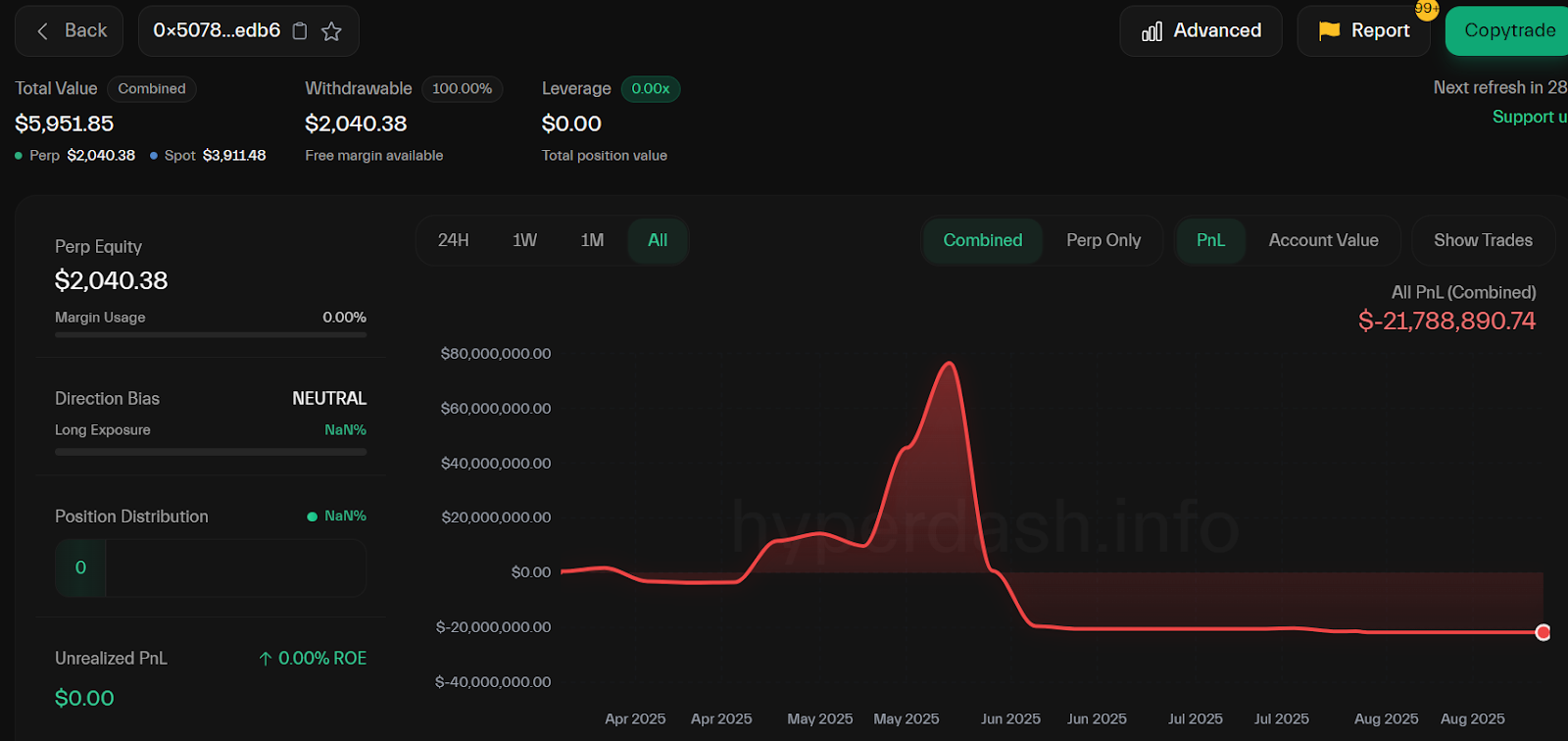This screenshot has width=1568, height=741.
Task: Open the Support link
Action: point(1528,117)
